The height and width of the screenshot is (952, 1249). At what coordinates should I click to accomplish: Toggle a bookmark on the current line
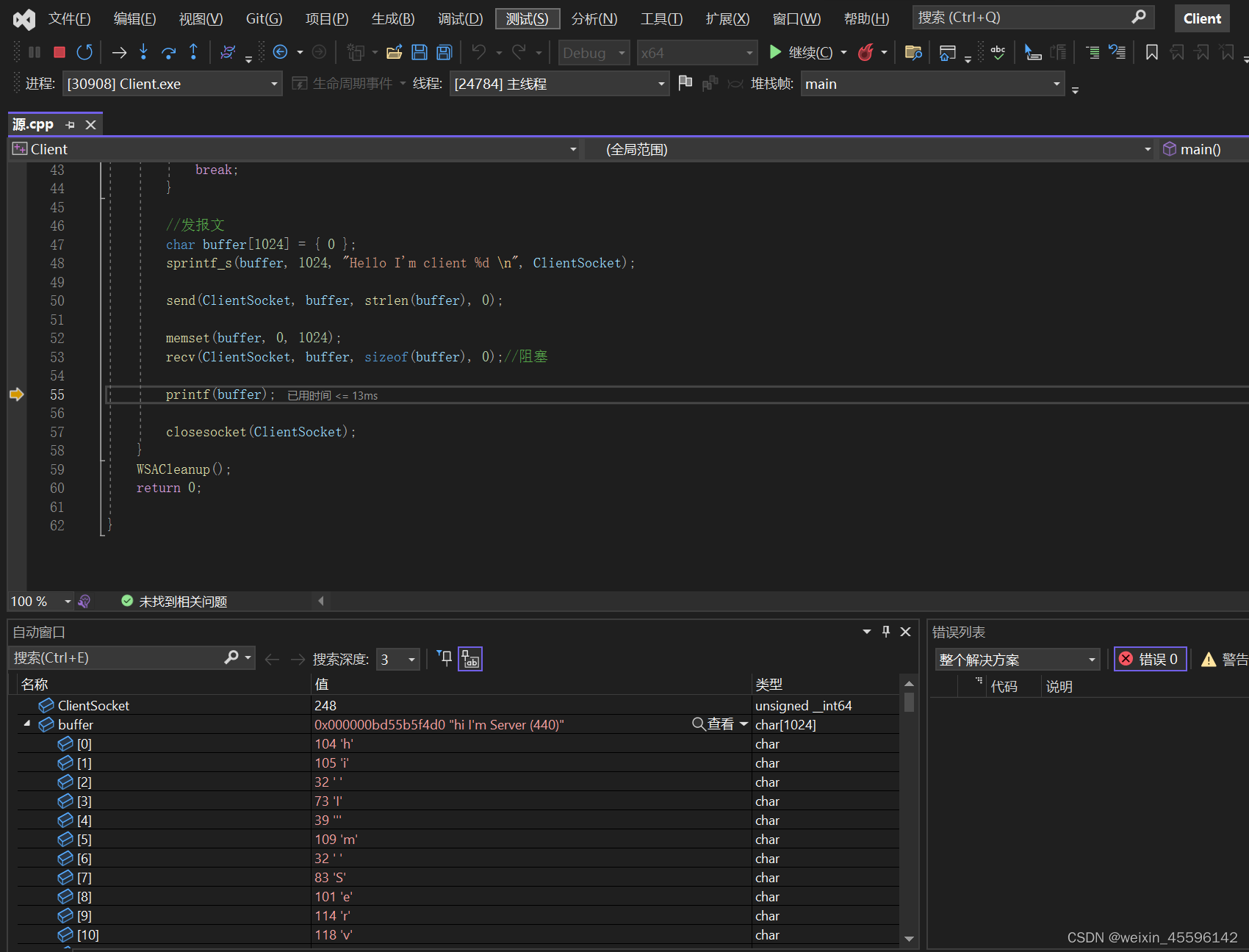tap(1151, 52)
